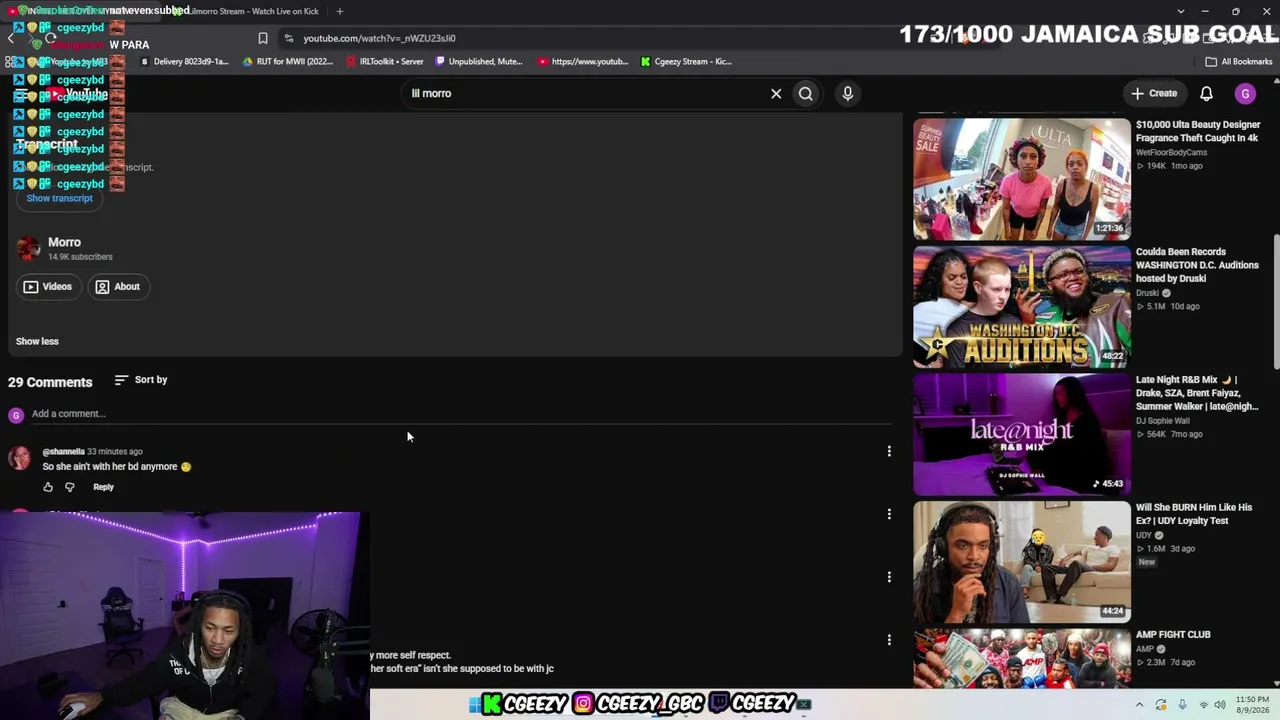Screen dimensions: 1280x720
Task: Click the microphone icon in system tray
Action: tap(1182, 705)
